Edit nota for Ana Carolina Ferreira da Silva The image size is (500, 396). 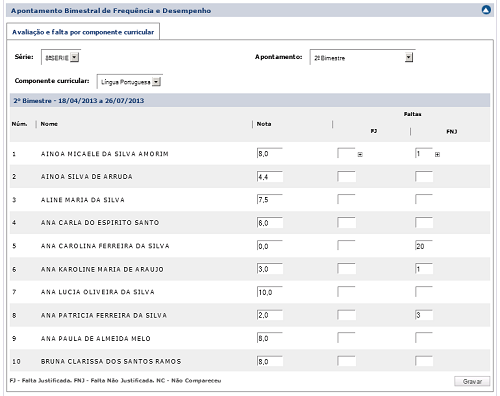tap(270, 246)
